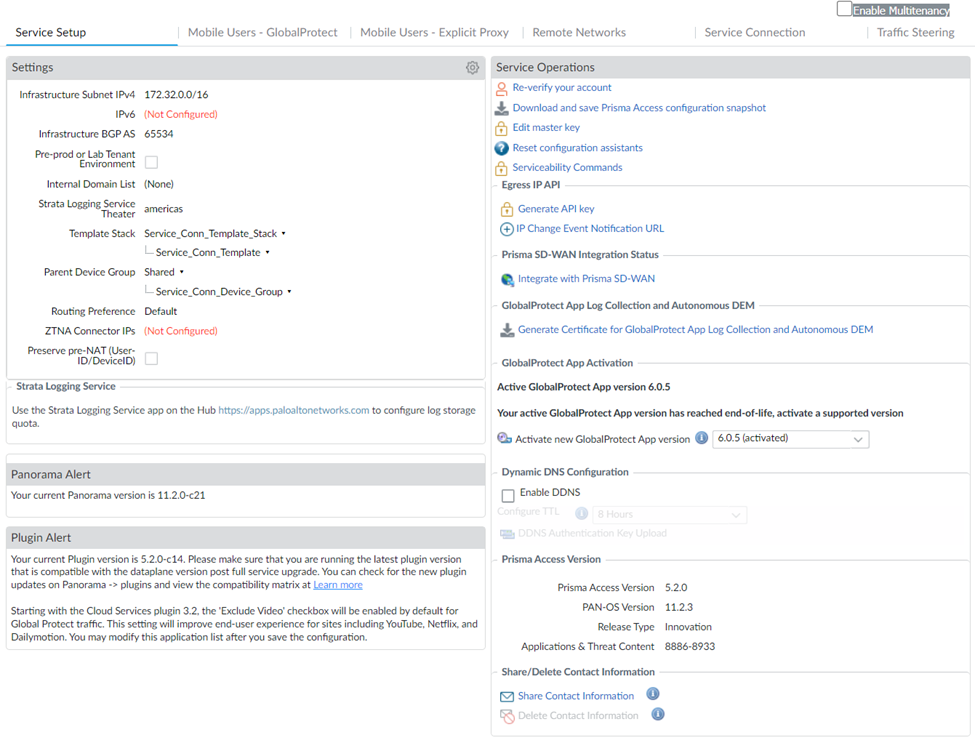Enable the Multitenancy checkbox
The height and width of the screenshot is (751, 975).
(844, 9)
